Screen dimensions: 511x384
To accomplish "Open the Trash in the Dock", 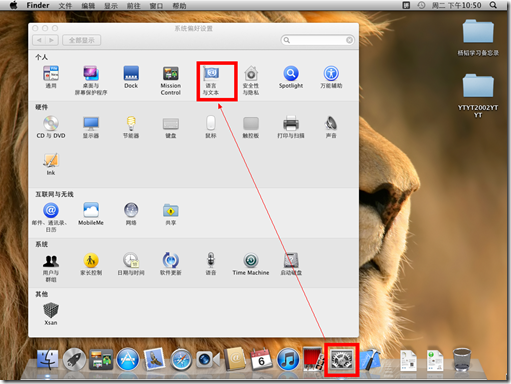I will pos(462,360).
